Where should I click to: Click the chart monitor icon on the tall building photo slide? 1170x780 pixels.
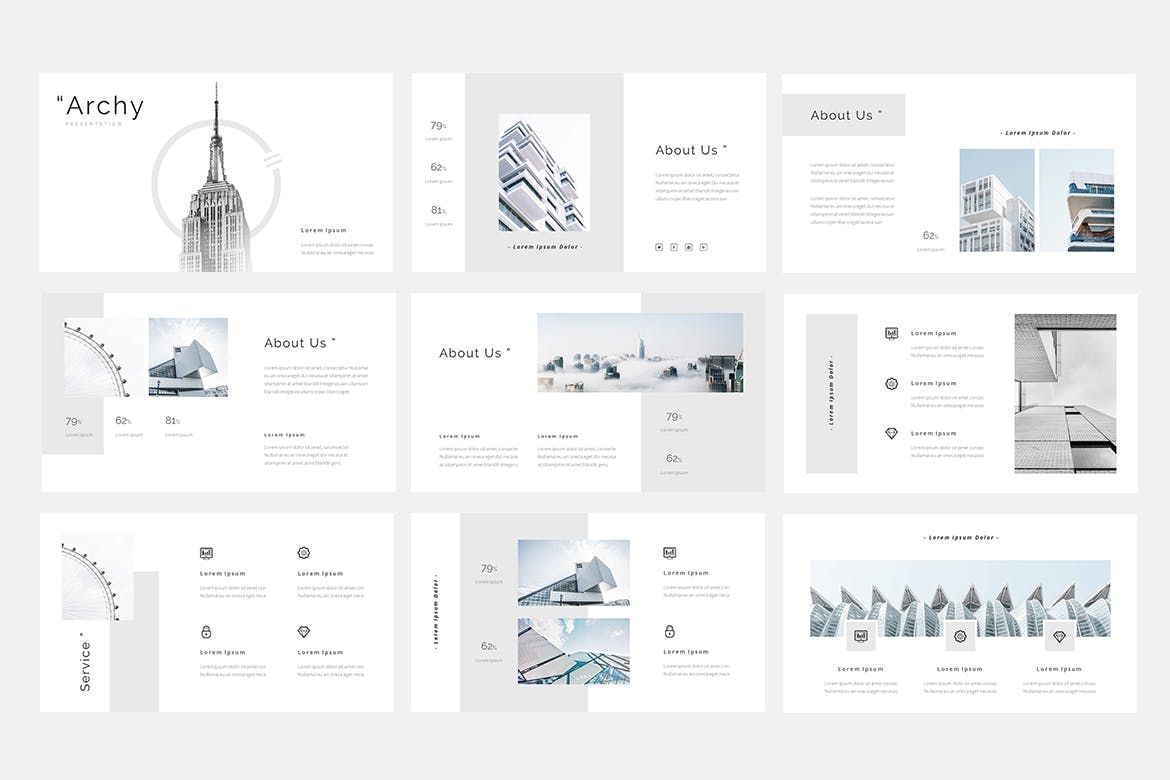(891, 334)
